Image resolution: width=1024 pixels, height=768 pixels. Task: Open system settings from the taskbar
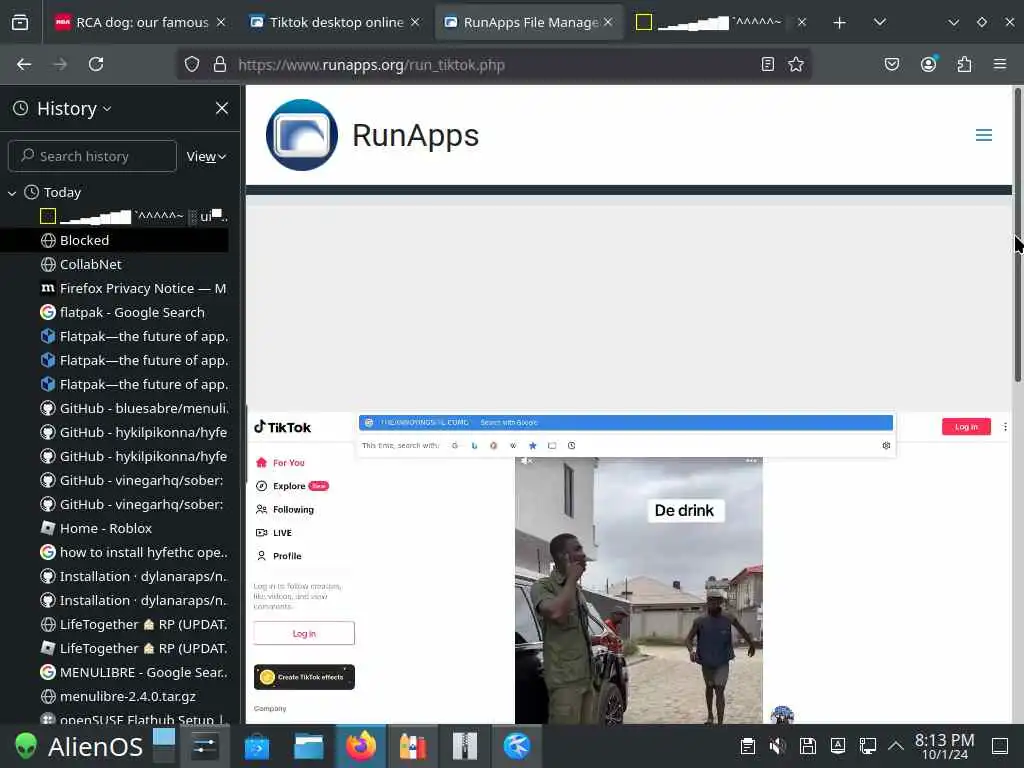click(x=204, y=746)
